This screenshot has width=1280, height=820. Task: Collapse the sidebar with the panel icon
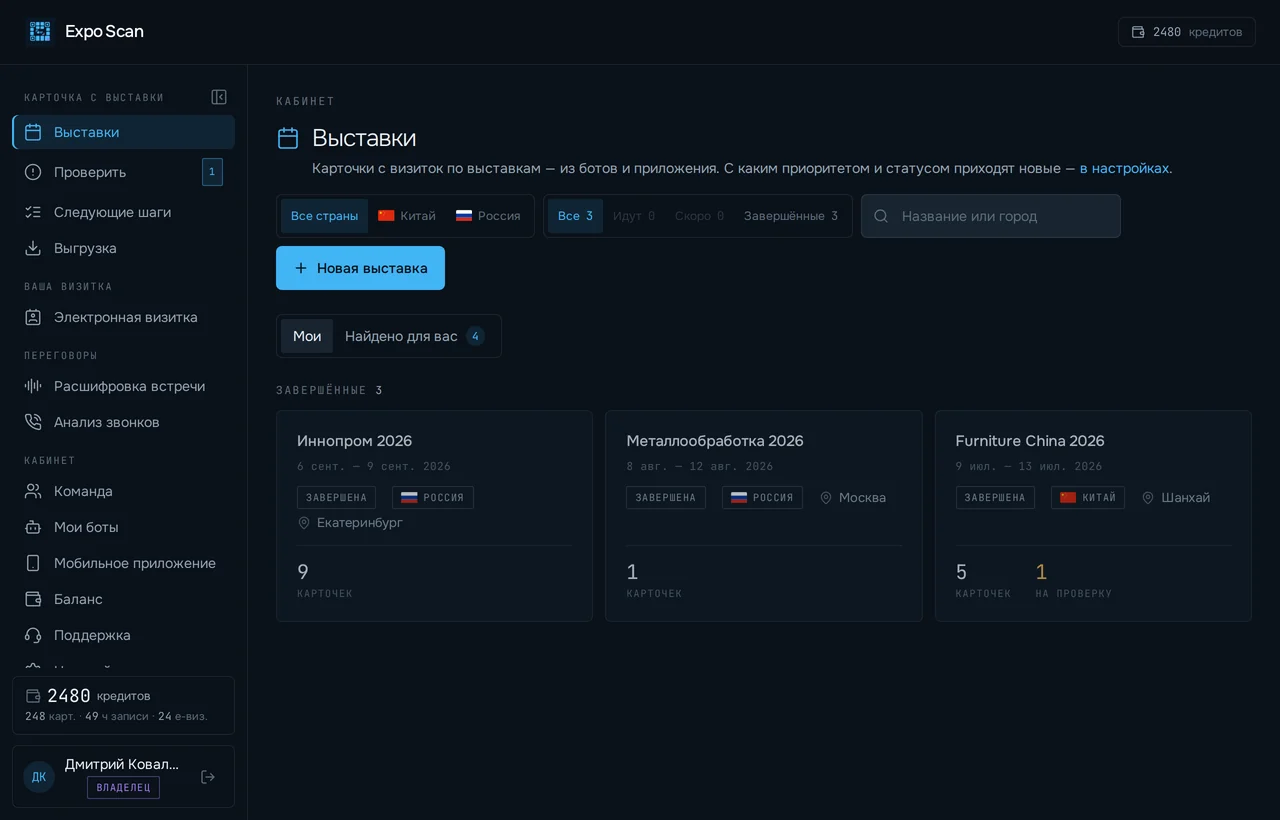(x=219, y=97)
